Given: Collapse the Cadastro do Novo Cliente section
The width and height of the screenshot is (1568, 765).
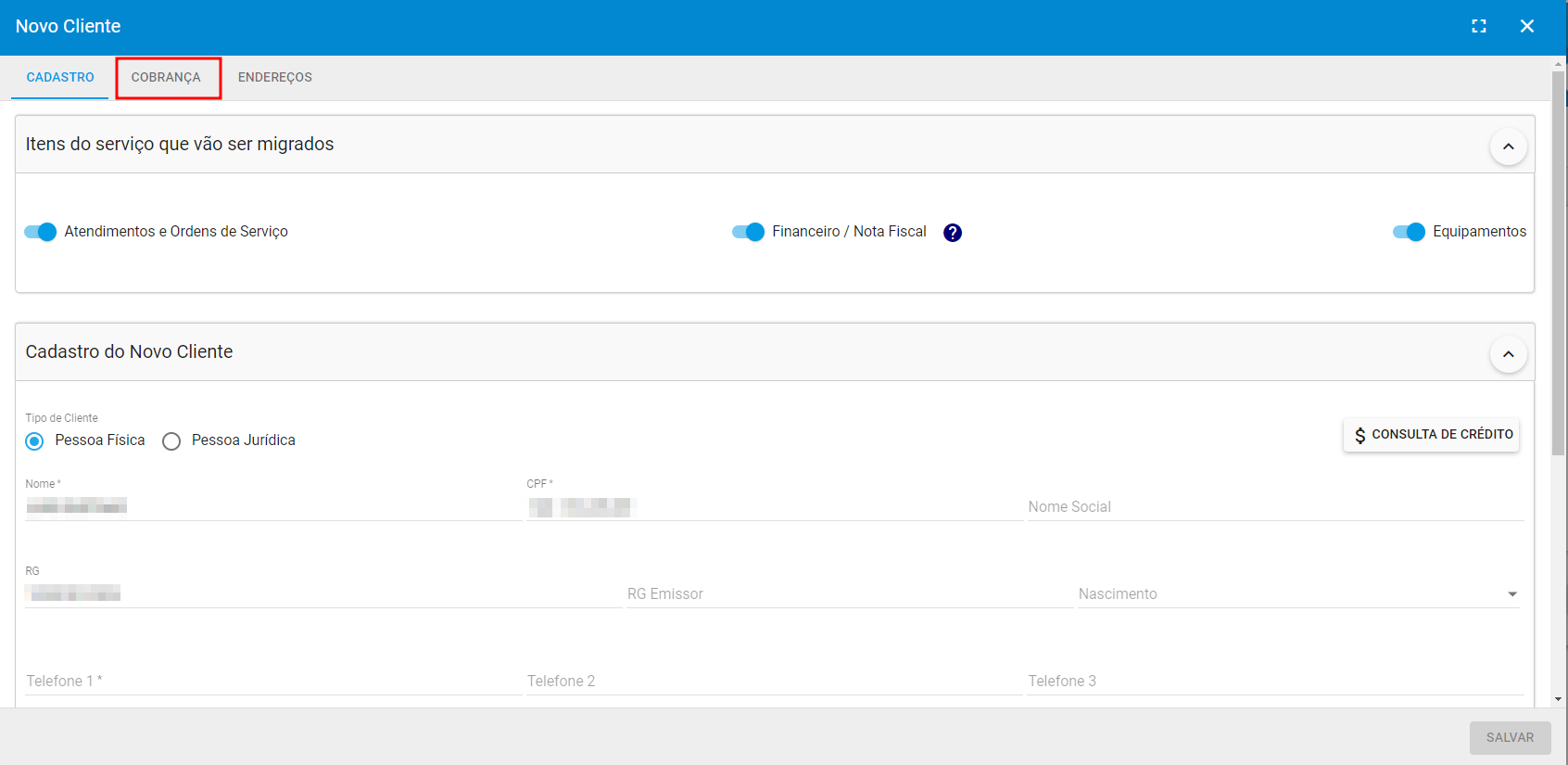Looking at the screenshot, I should pos(1509,354).
